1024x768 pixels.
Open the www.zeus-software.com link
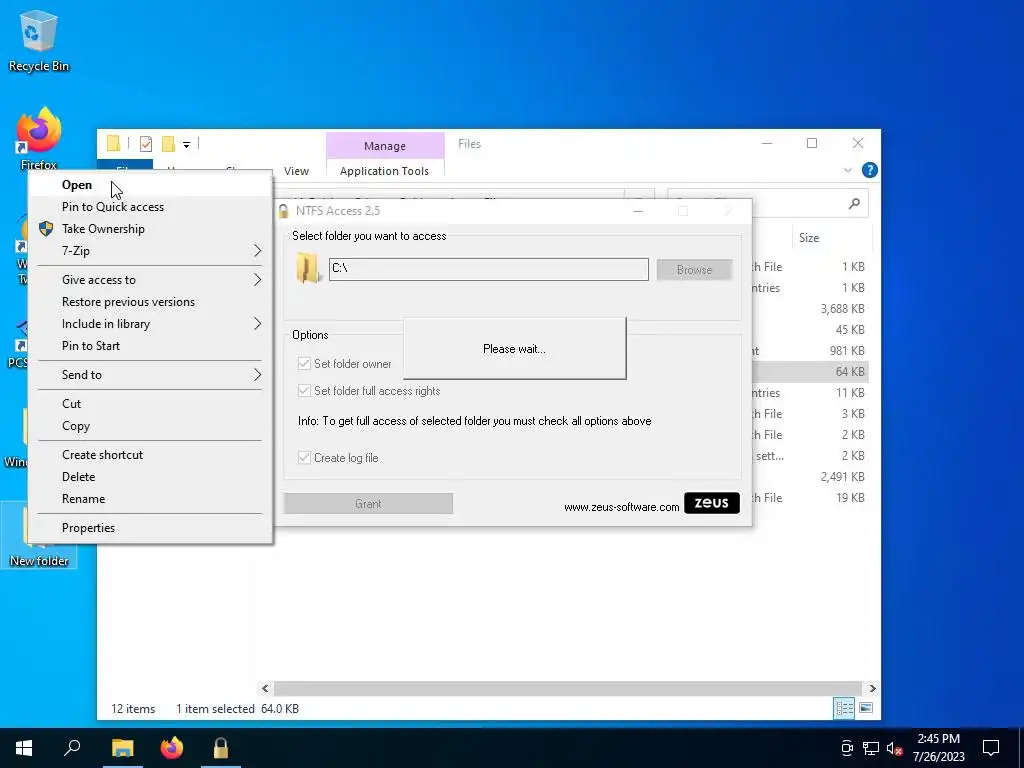coord(621,507)
